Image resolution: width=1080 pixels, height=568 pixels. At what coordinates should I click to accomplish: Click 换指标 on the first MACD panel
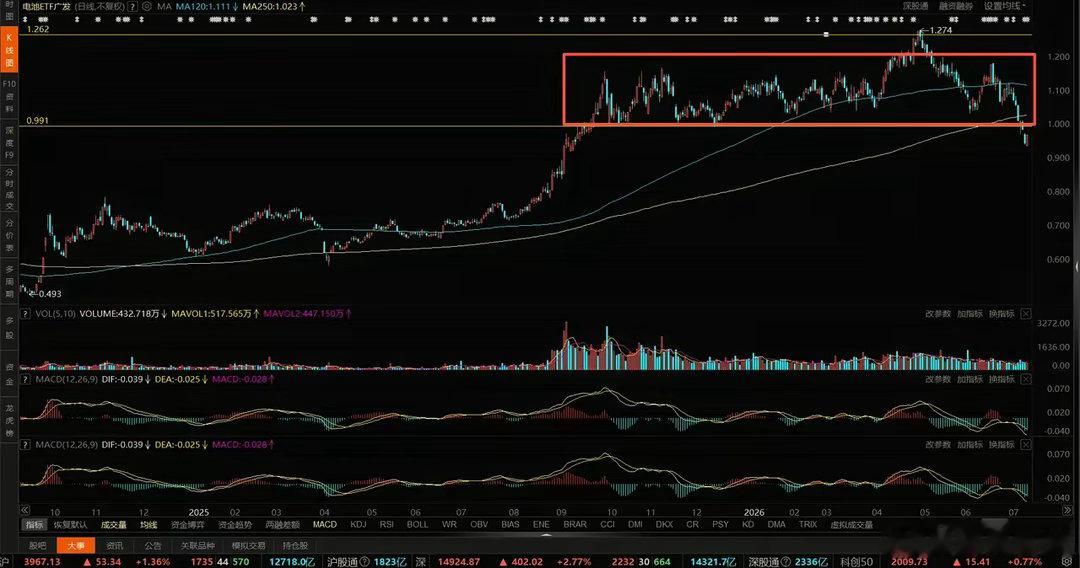(x=1001, y=379)
